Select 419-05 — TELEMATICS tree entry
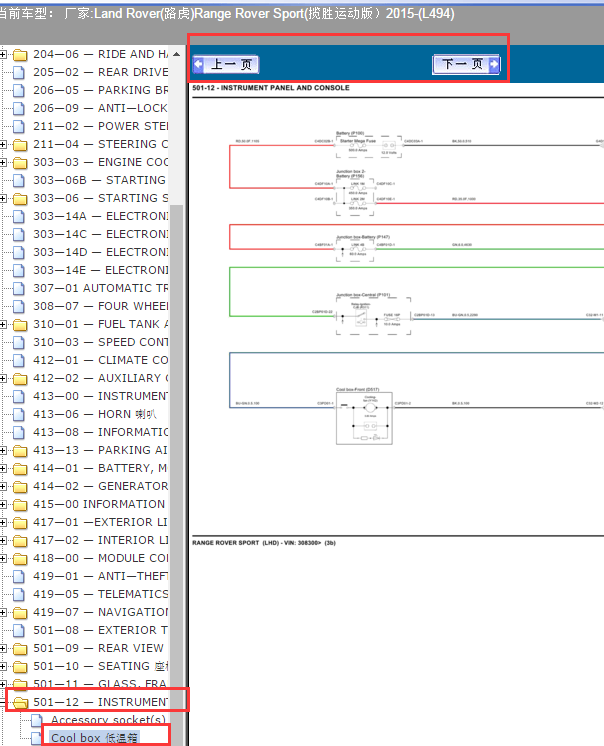This screenshot has height=746, width=604. click(100, 594)
